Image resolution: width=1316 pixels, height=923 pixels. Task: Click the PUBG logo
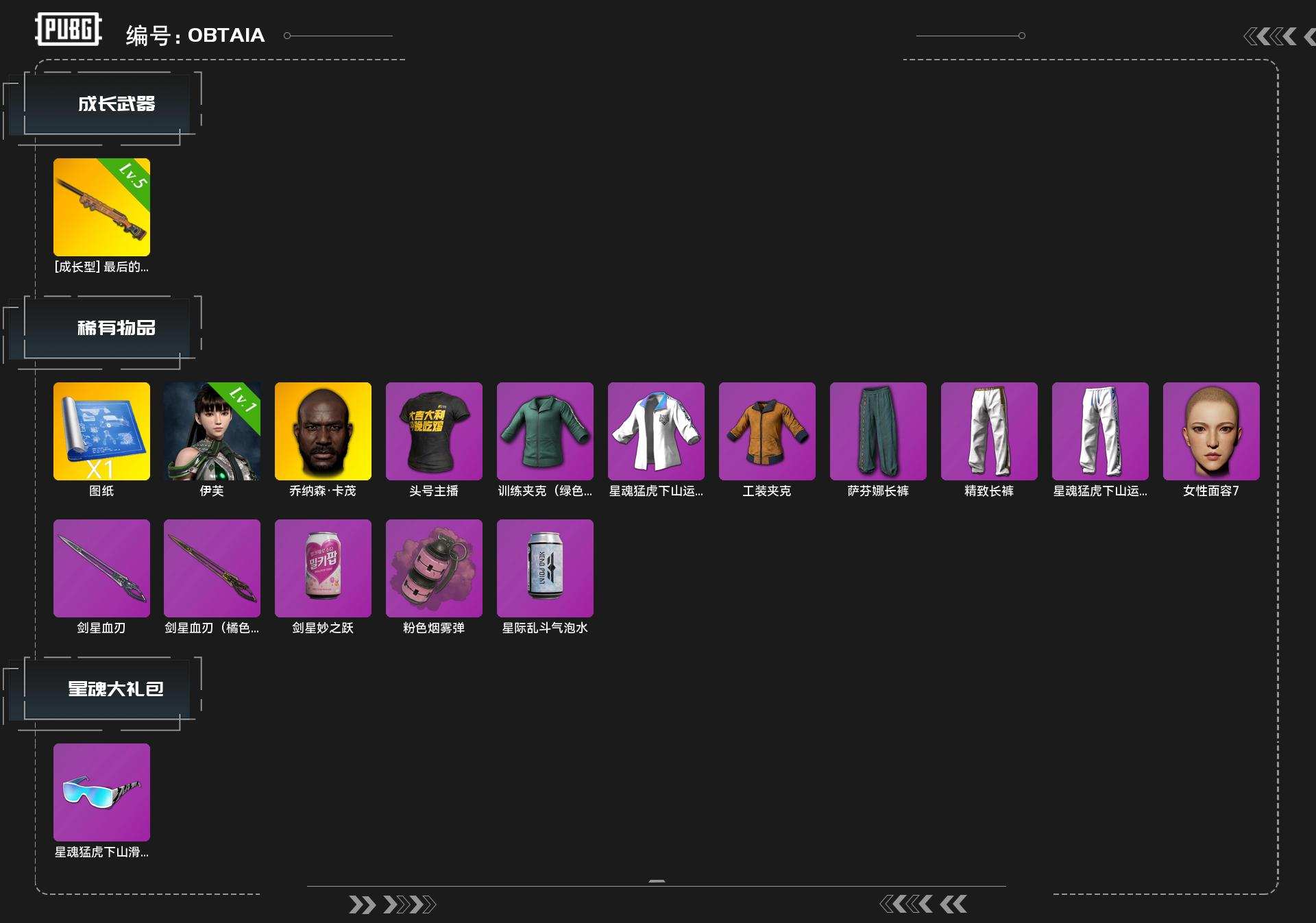click(x=69, y=29)
